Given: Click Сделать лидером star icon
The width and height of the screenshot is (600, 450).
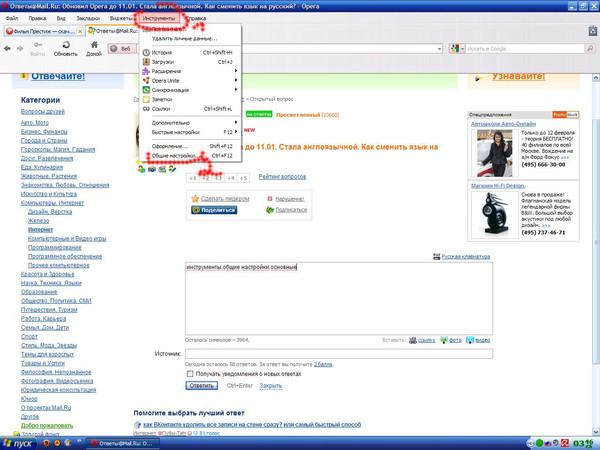Looking at the screenshot, I should click(195, 199).
